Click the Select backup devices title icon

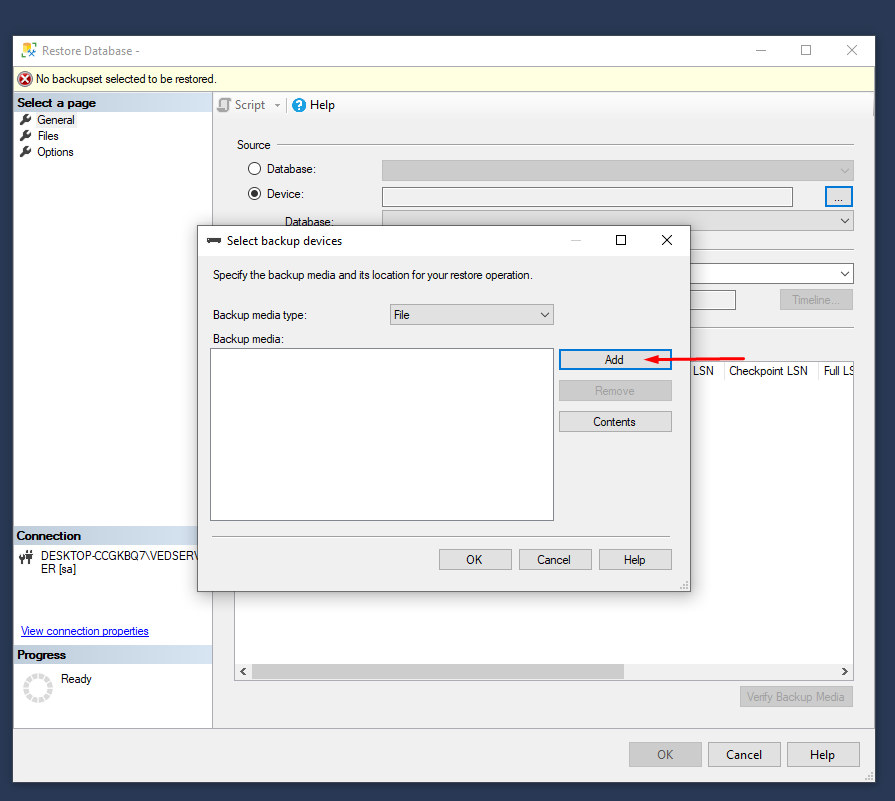pos(214,241)
